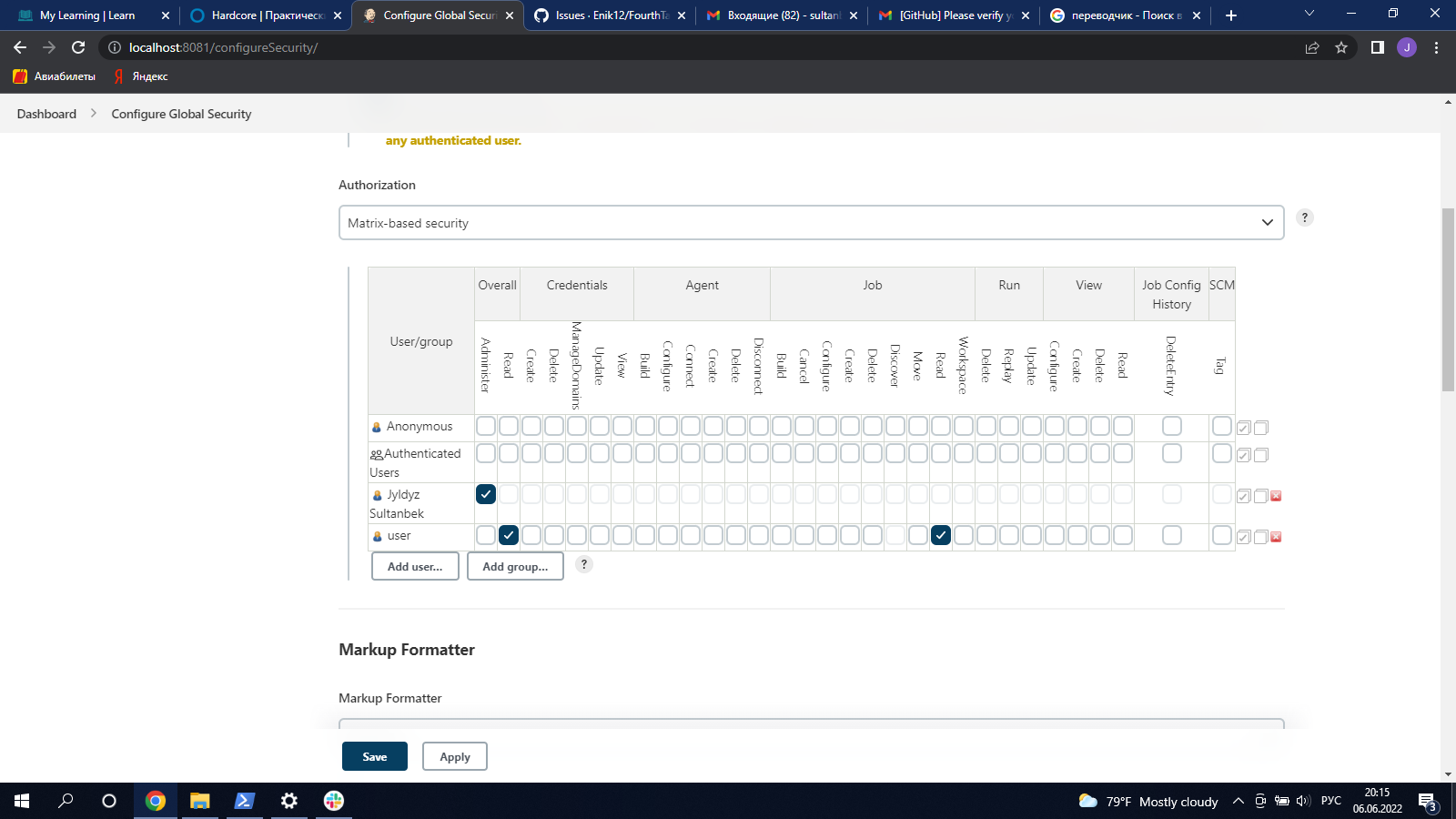The width and height of the screenshot is (1456, 819).
Task: Open Windows Start menu
Action: [x=22, y=801]
